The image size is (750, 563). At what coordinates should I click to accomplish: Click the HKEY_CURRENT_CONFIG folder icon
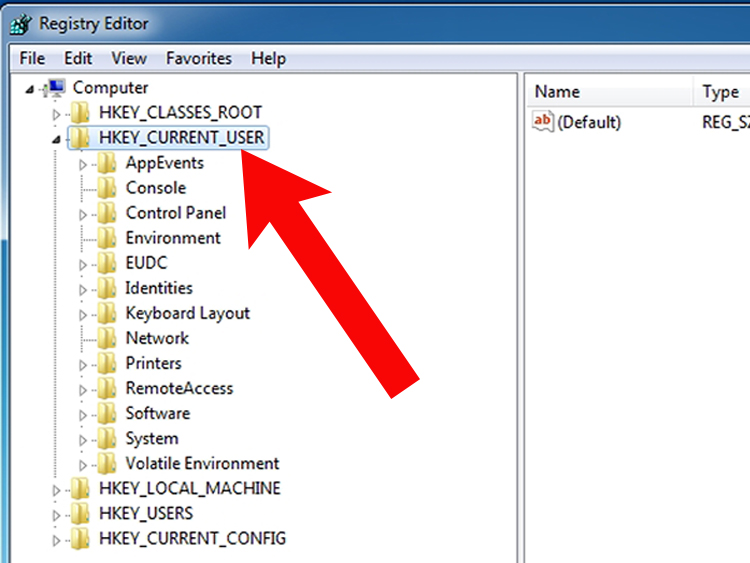pos(80,539)
